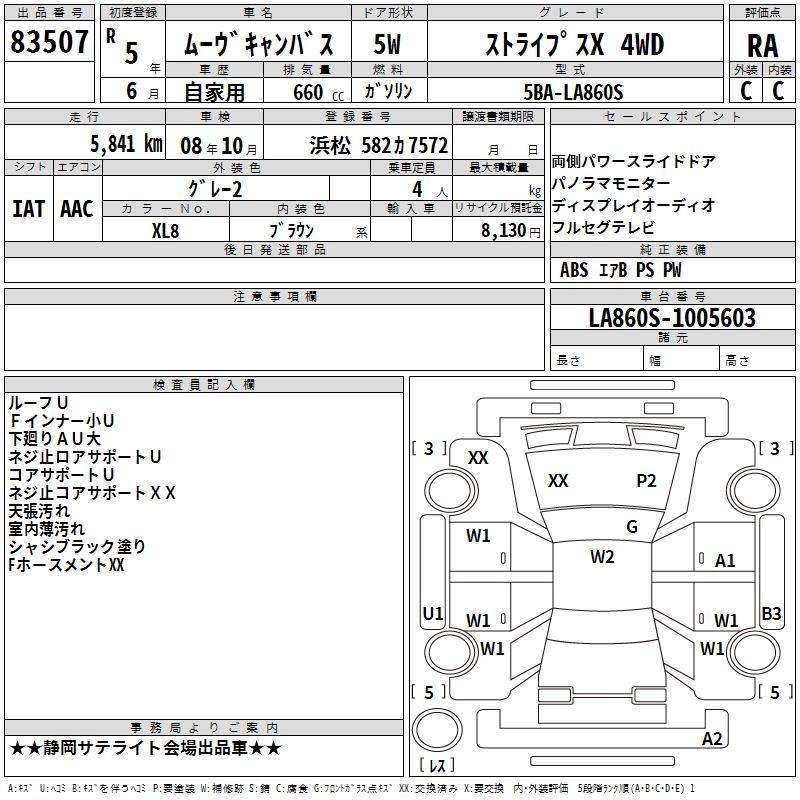The width and height of the screenshot is (800, 800).
Task: Click sales point パノラマモニター
Action: (611, 184)
